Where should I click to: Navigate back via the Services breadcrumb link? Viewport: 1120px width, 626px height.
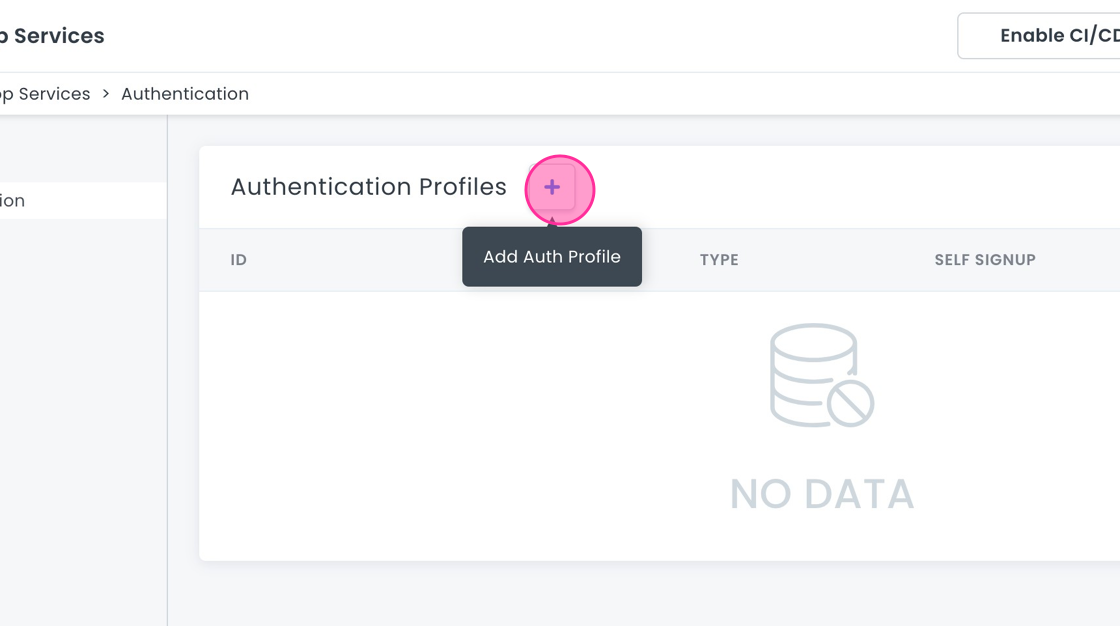point(45,93)
